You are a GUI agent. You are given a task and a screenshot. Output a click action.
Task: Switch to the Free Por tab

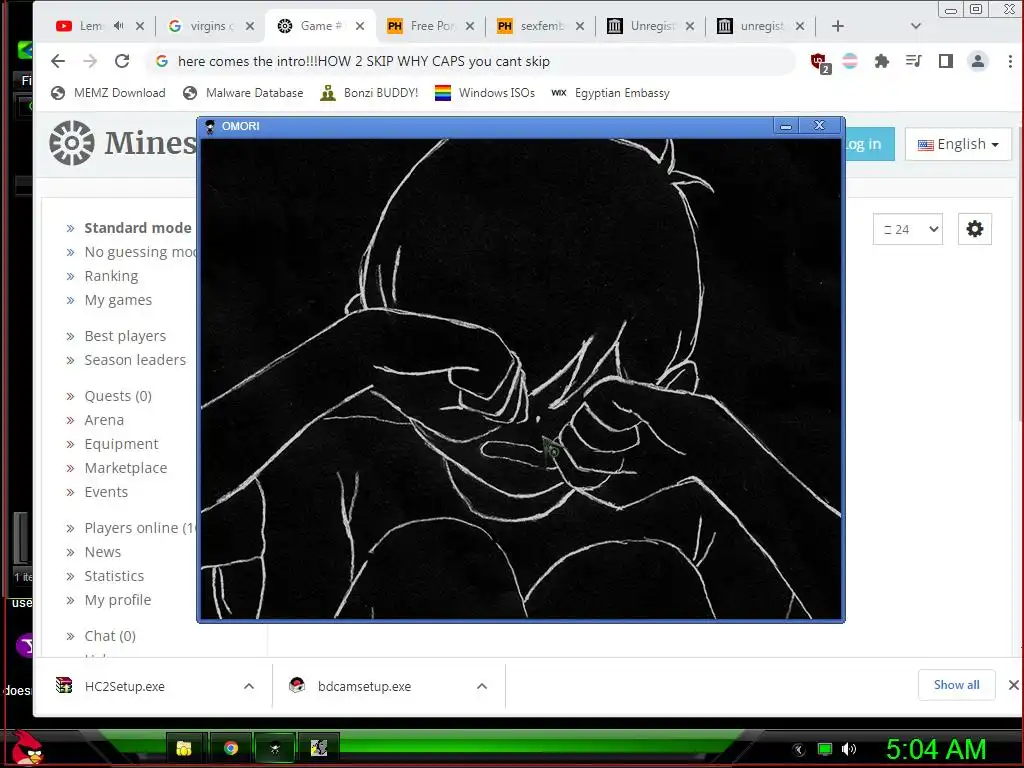coord(431,26)
